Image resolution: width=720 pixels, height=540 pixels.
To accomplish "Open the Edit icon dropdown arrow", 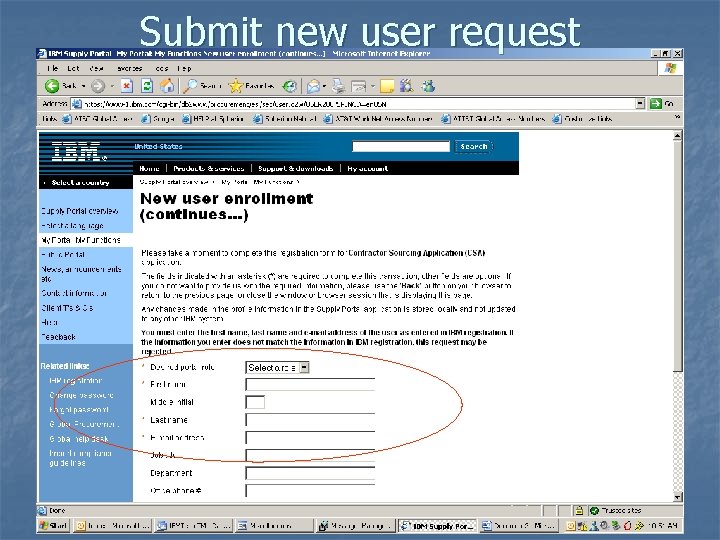I will pos(372,86).
